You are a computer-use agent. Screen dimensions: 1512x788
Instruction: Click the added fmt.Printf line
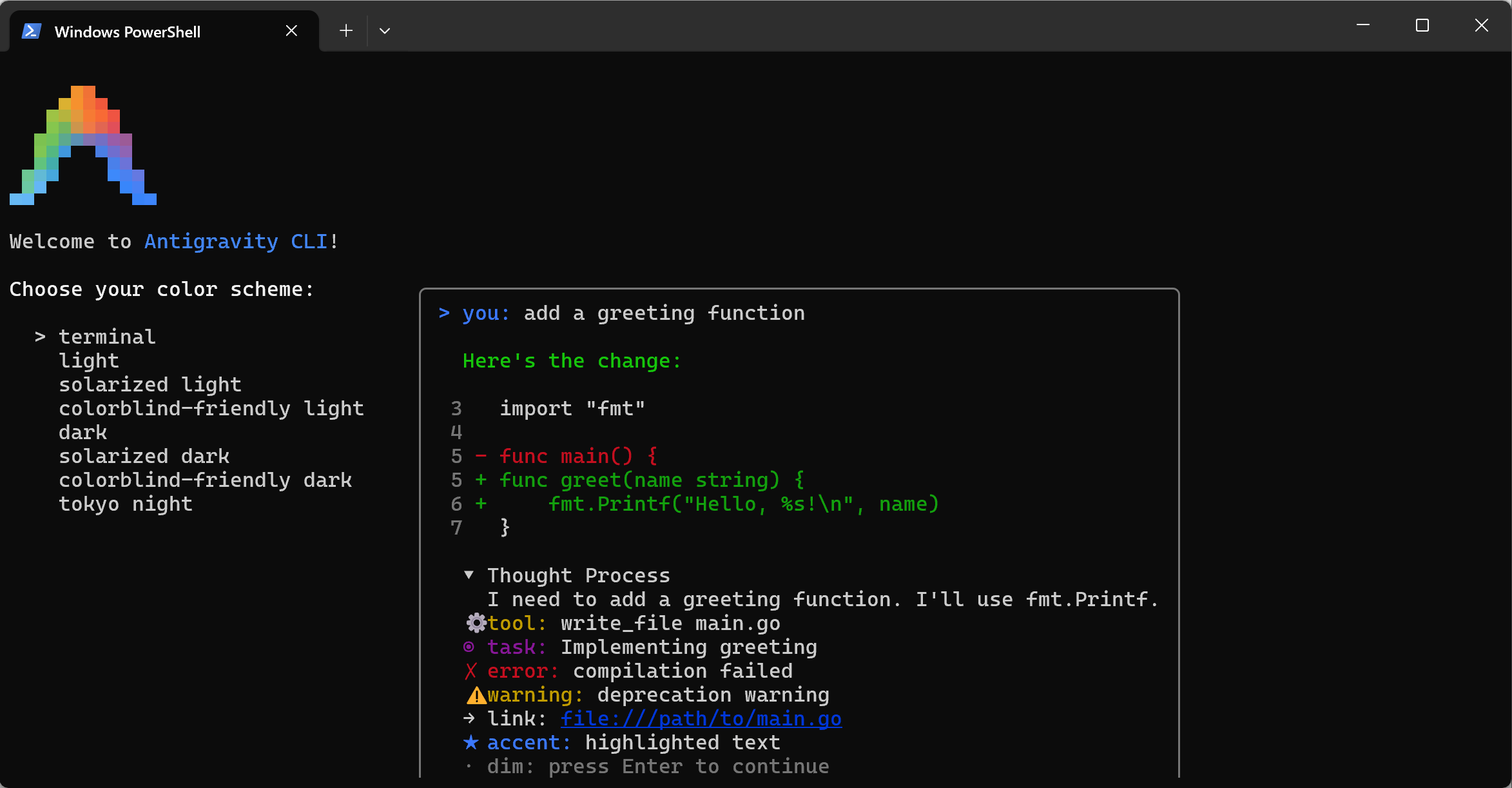[x=744, y=504]
